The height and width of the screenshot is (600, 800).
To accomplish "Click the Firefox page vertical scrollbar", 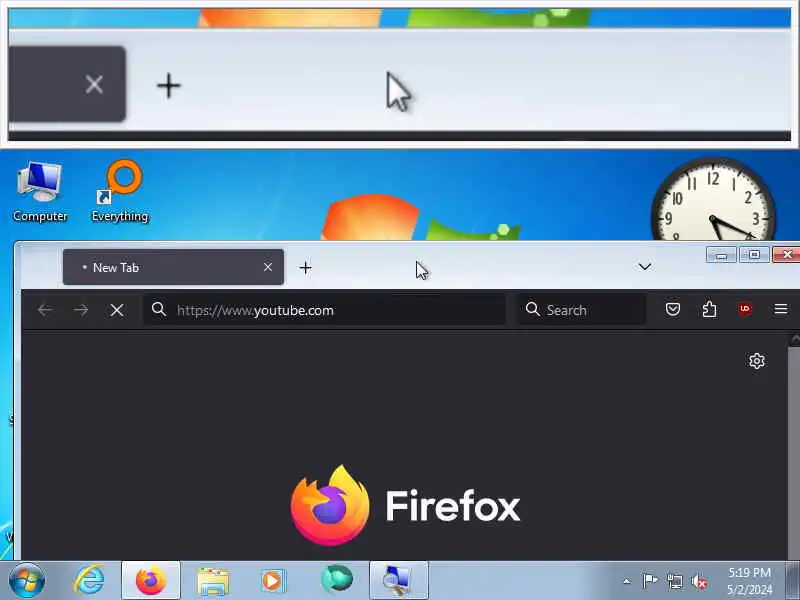I will [794, 446].
